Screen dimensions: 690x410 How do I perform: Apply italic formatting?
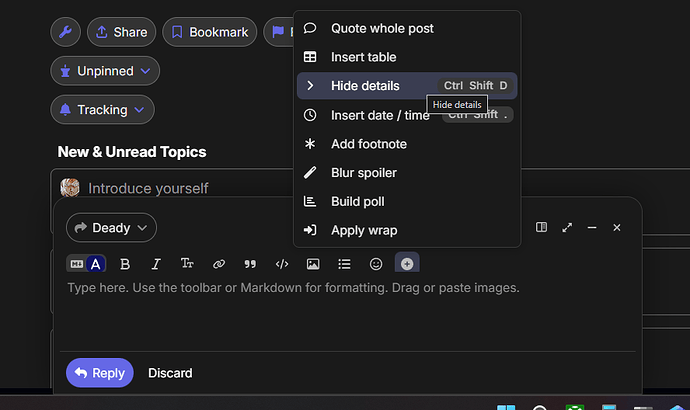[156, 264]
